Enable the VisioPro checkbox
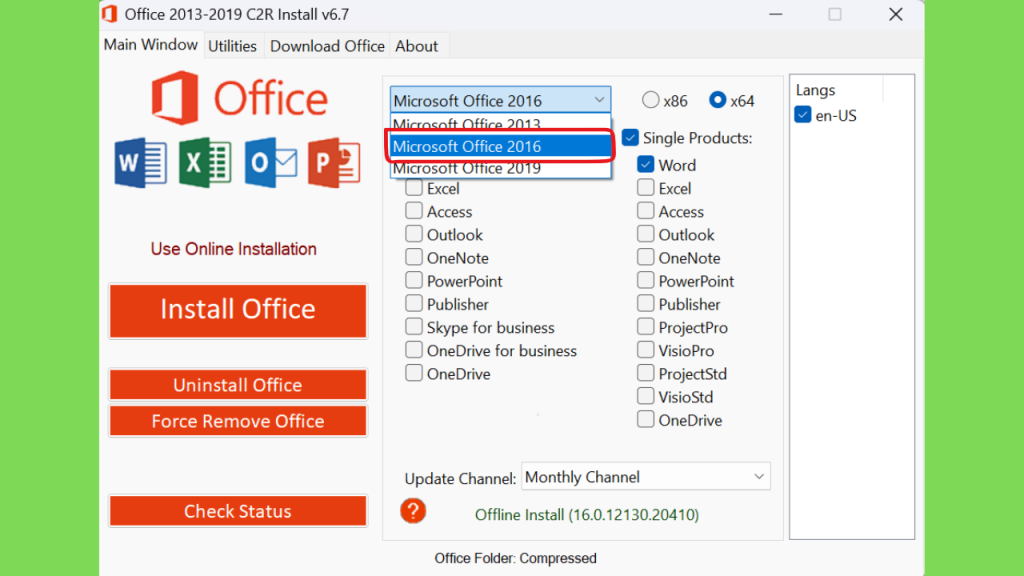Image resolution: width=1024 pixels, height=576 pixels. pos(645,350)
